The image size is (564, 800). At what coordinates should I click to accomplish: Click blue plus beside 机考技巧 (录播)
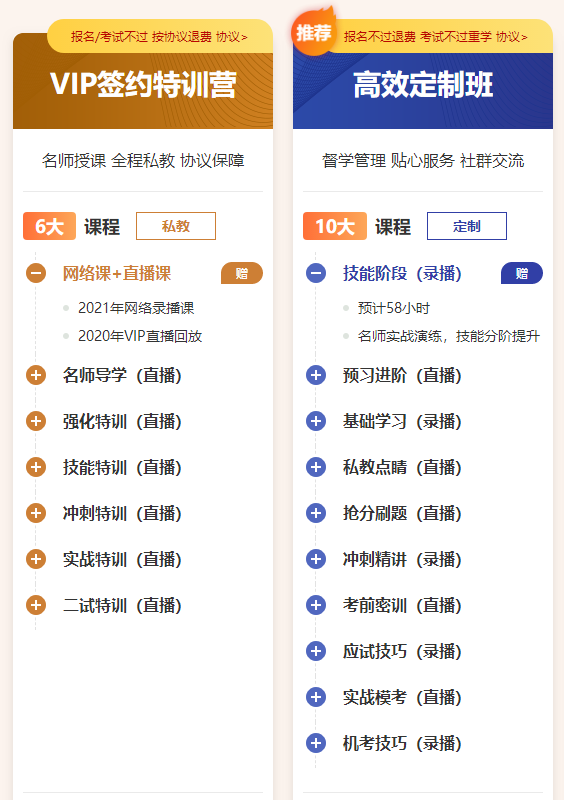click(316, 743)
